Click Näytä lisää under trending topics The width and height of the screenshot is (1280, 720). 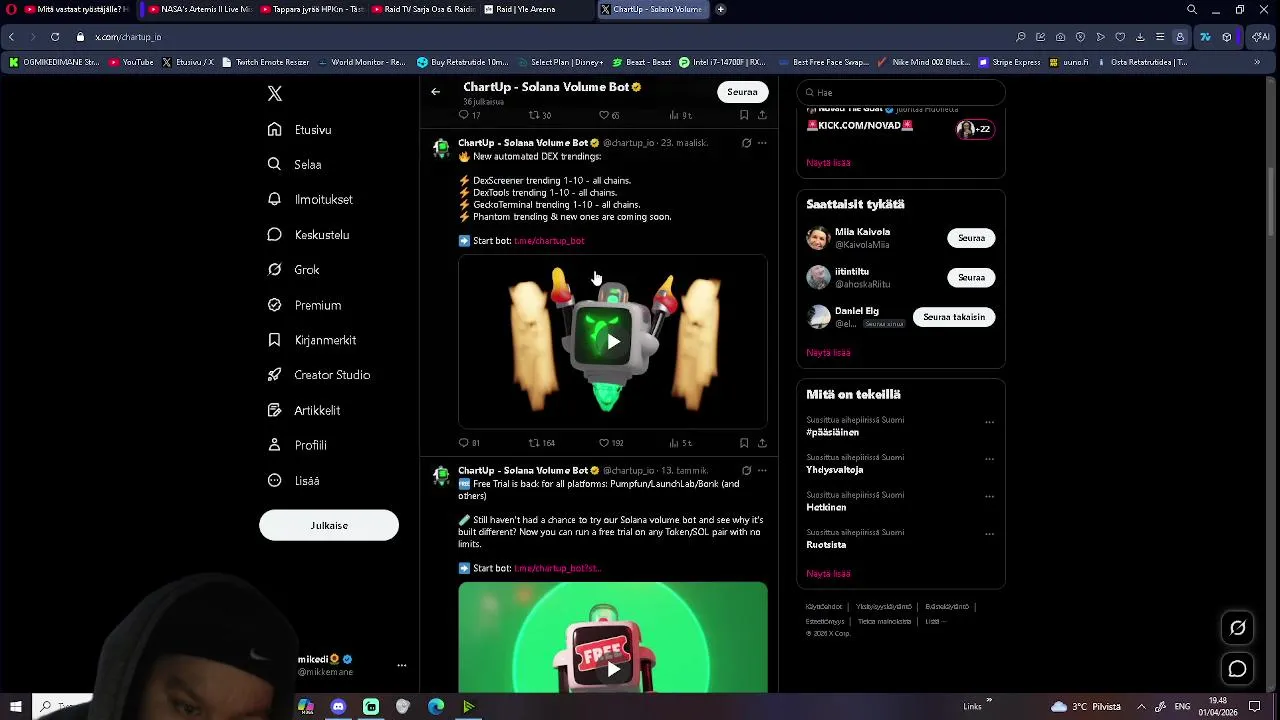(828, 574)
